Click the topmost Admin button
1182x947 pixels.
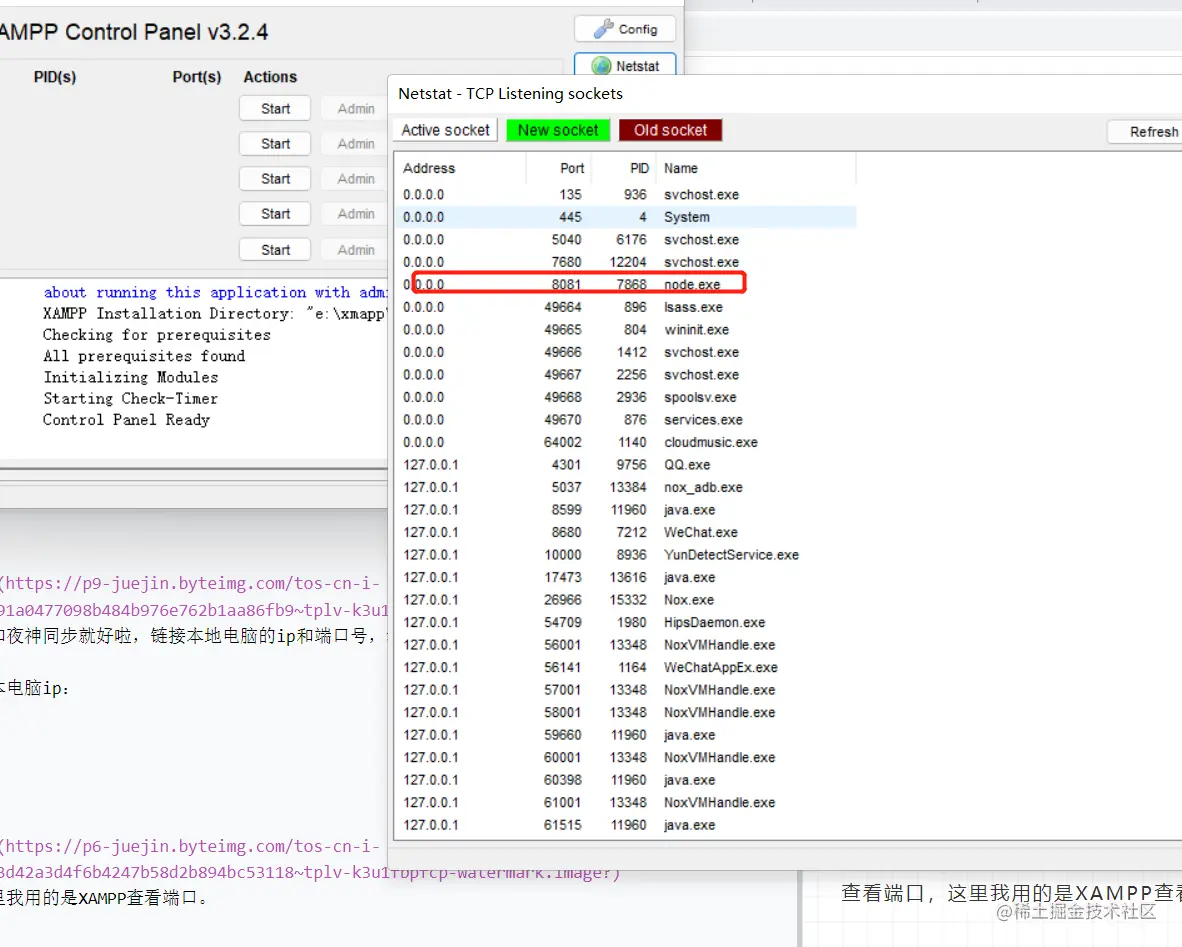pos(352,108)
